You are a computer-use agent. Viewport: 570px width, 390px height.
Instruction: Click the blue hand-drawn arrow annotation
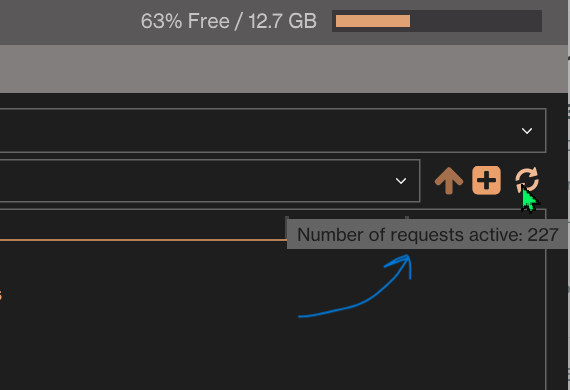(x=355, y=286)
